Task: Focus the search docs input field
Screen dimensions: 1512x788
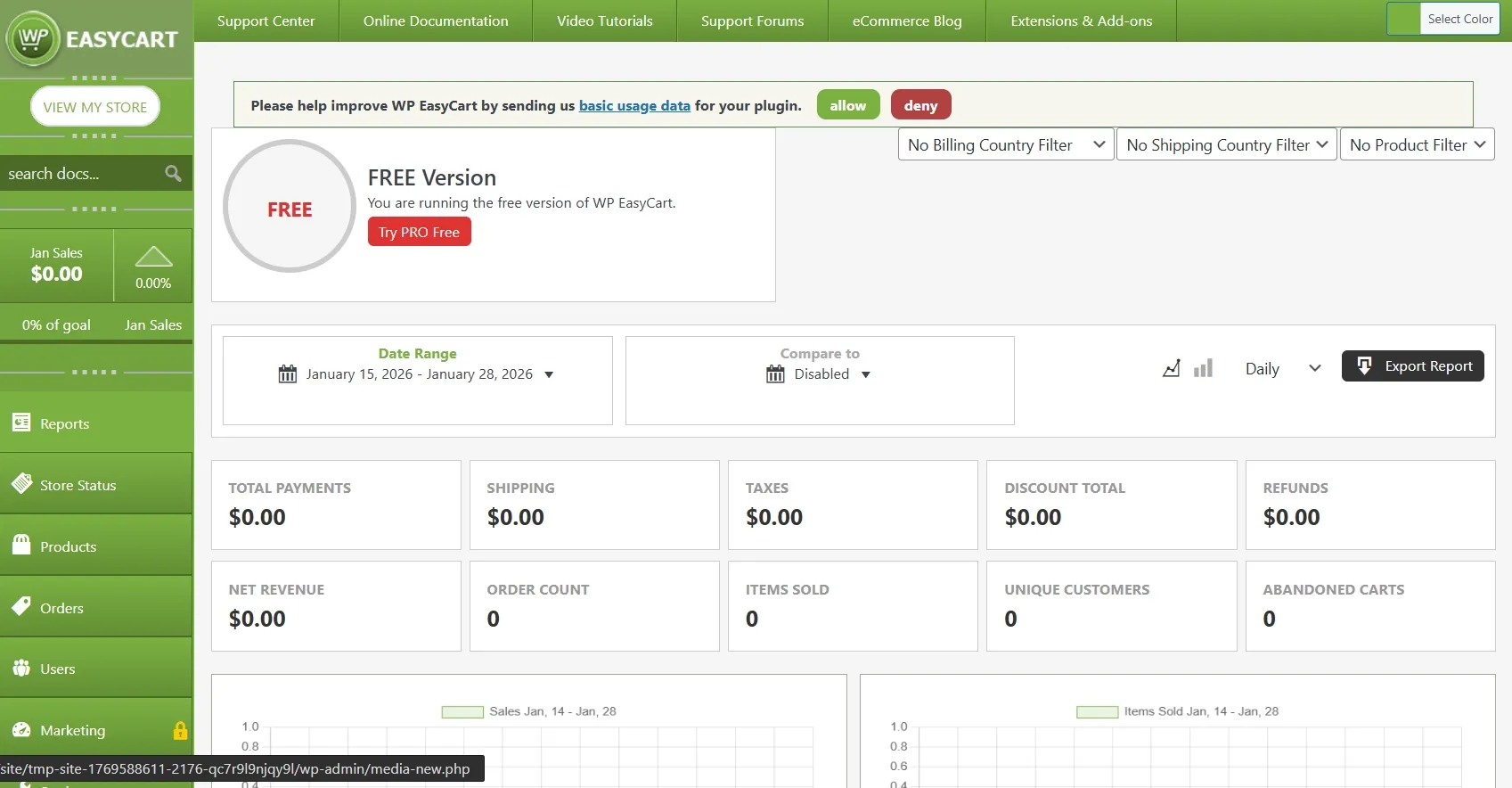Action: tap(82, 173)
